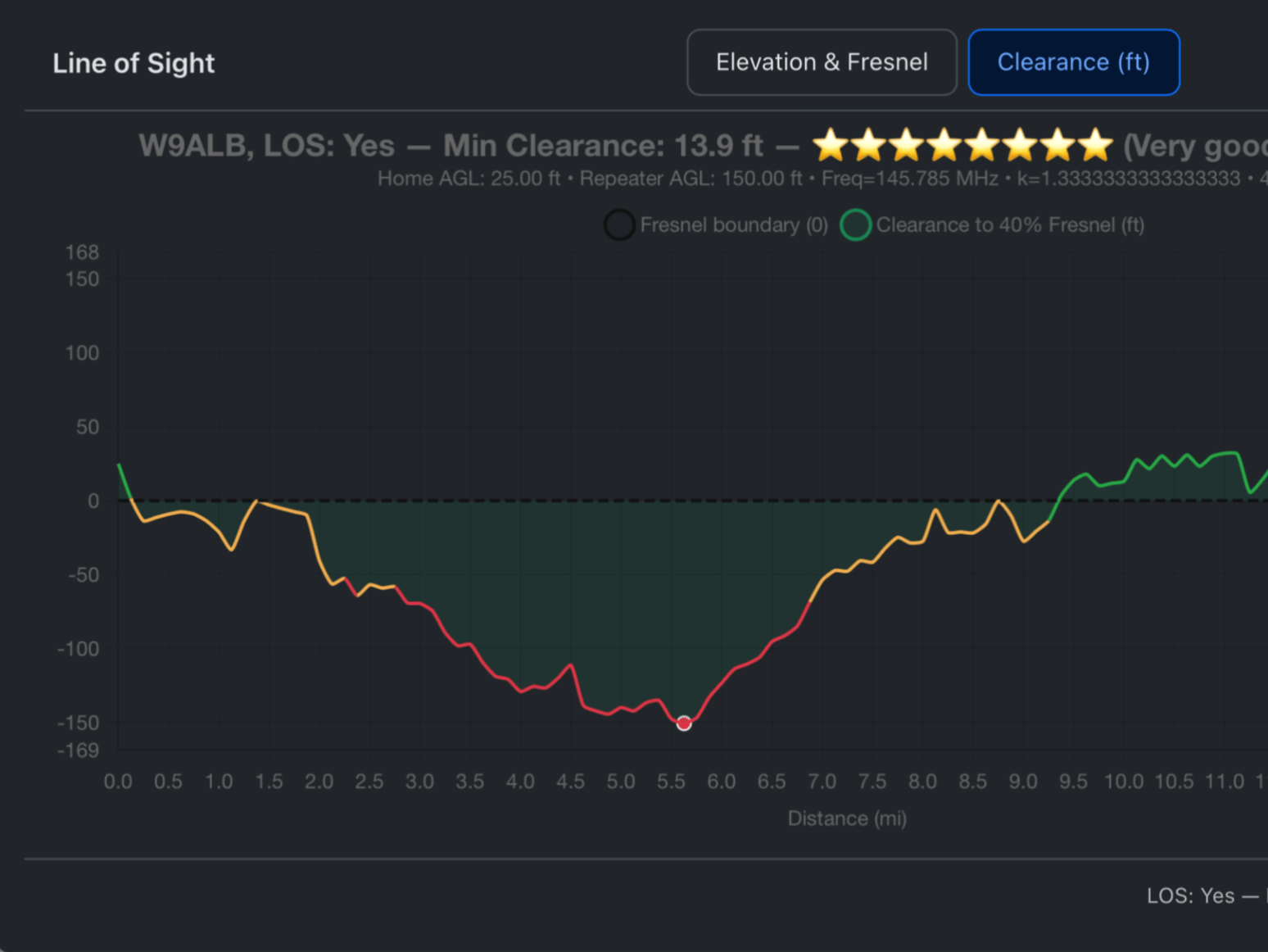Click the 10.0 tick on distance axis

pyautogui.click(x=1123, y=782)
